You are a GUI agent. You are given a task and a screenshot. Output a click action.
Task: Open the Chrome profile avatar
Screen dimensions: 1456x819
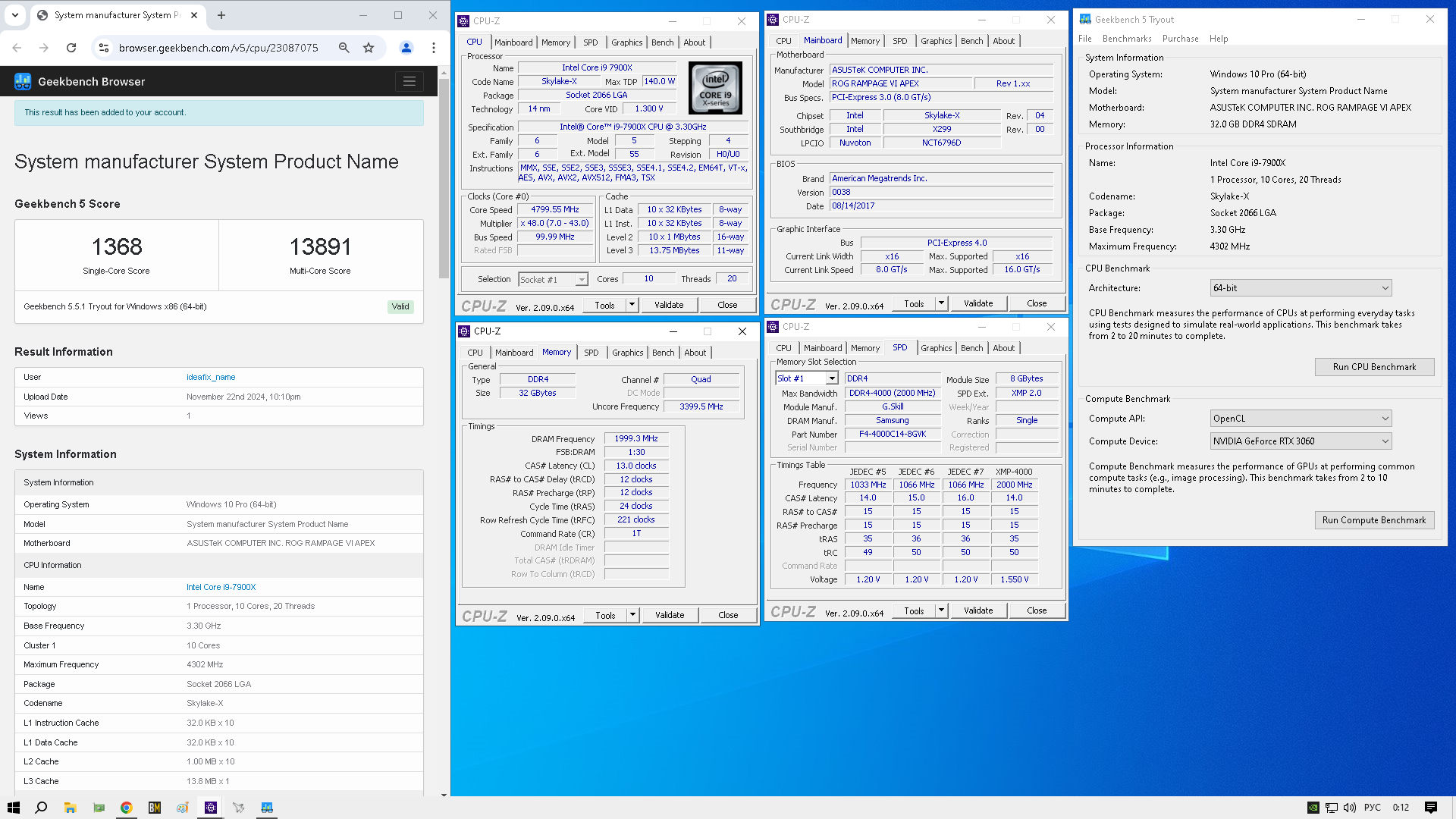[406, 48]
